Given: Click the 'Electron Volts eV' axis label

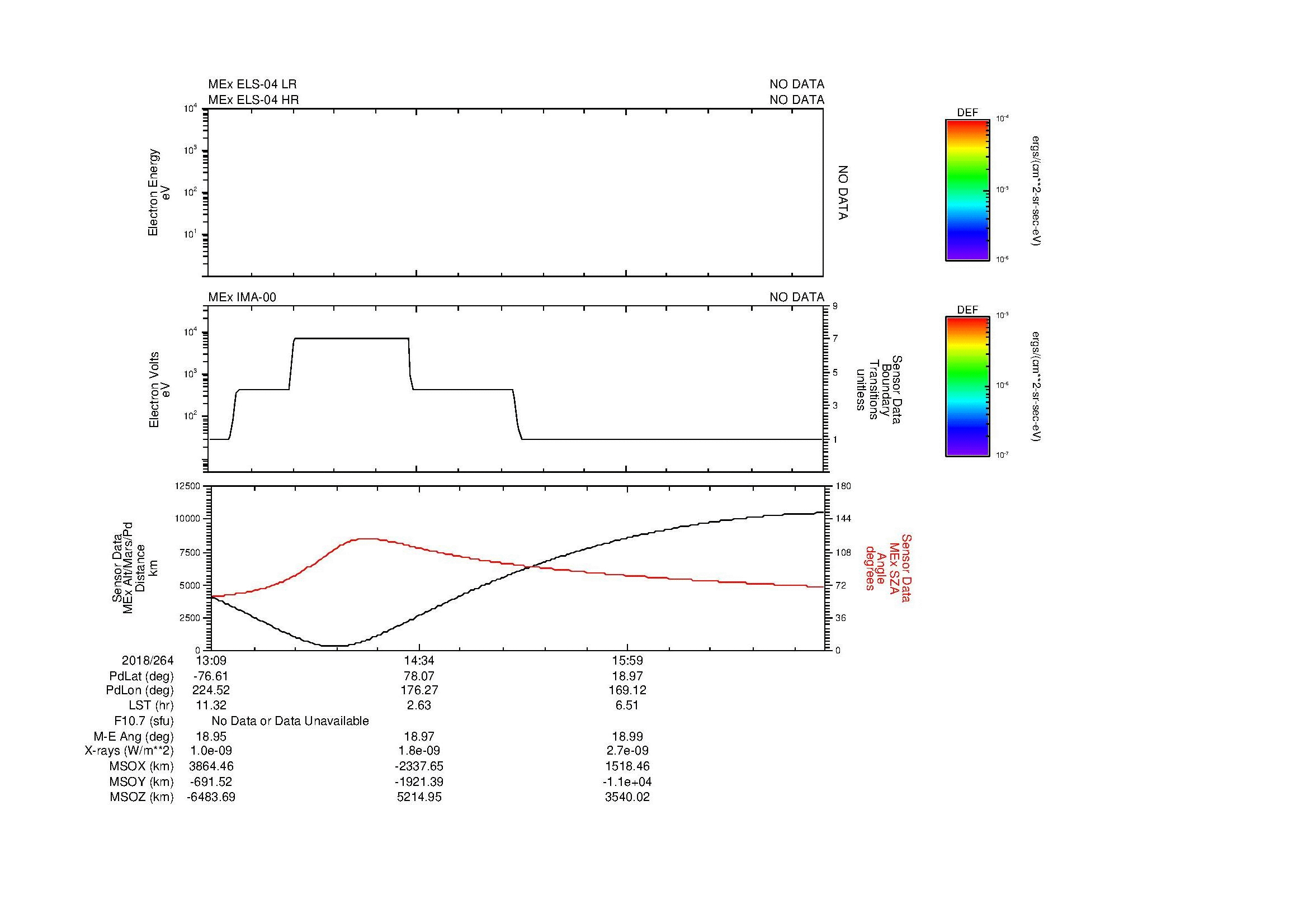Looking at the screenshot, I should [x=159, y=390].
